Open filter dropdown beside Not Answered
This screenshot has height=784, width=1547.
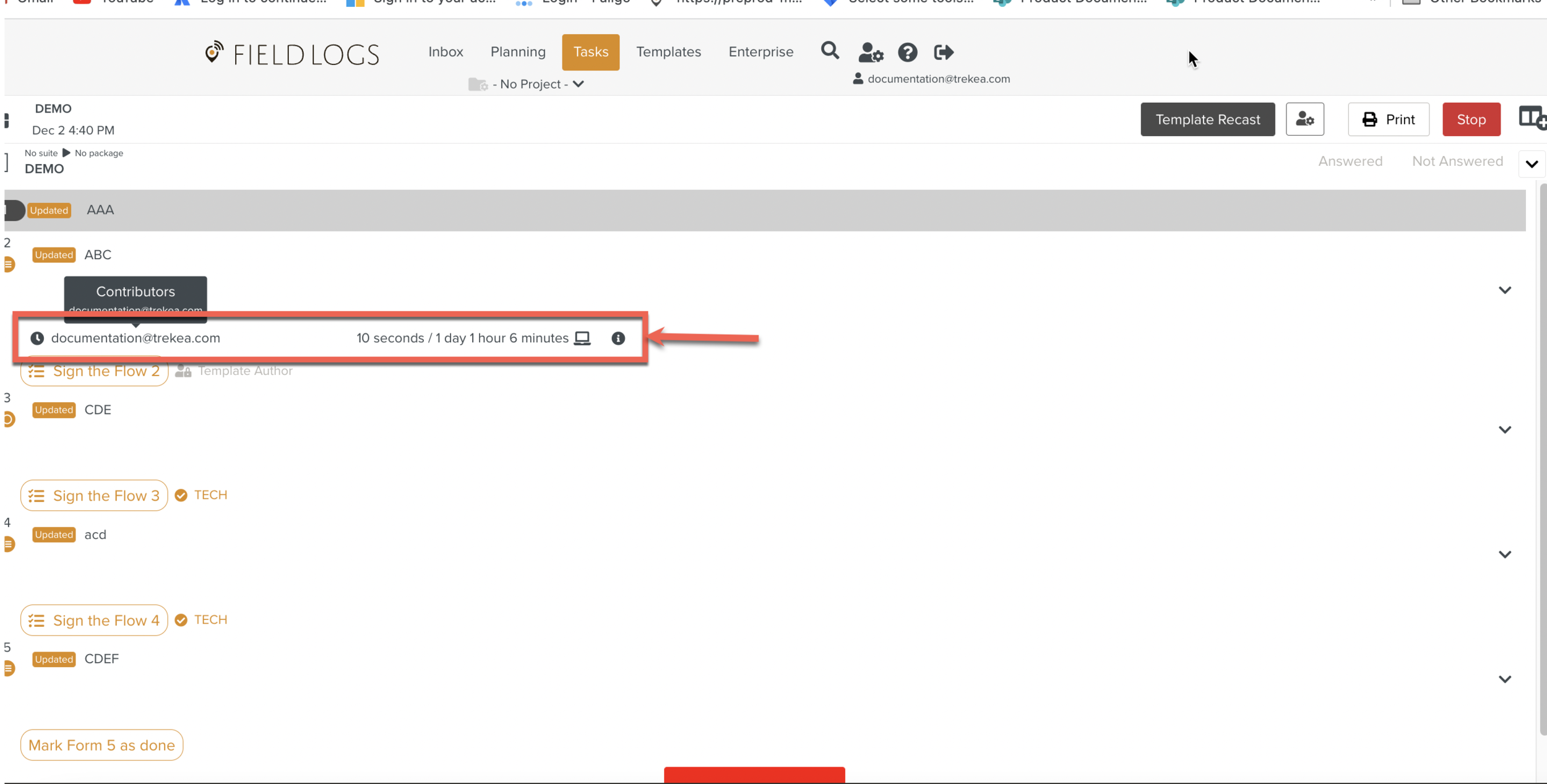click(x=1532, y=164)
